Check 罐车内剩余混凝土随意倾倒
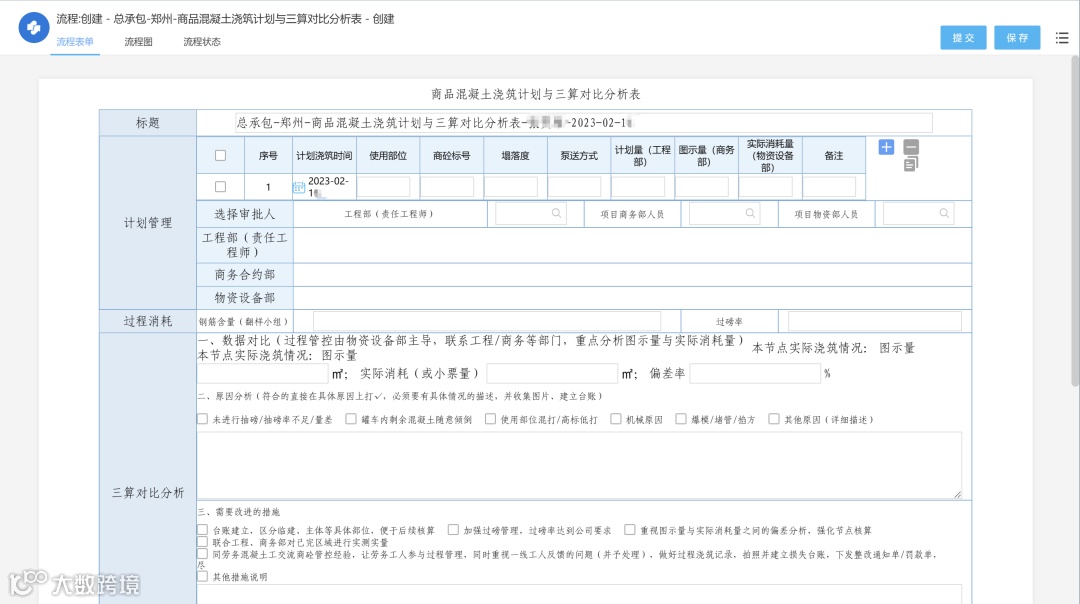Screen dimensions: 1080x604 point(351,419)
